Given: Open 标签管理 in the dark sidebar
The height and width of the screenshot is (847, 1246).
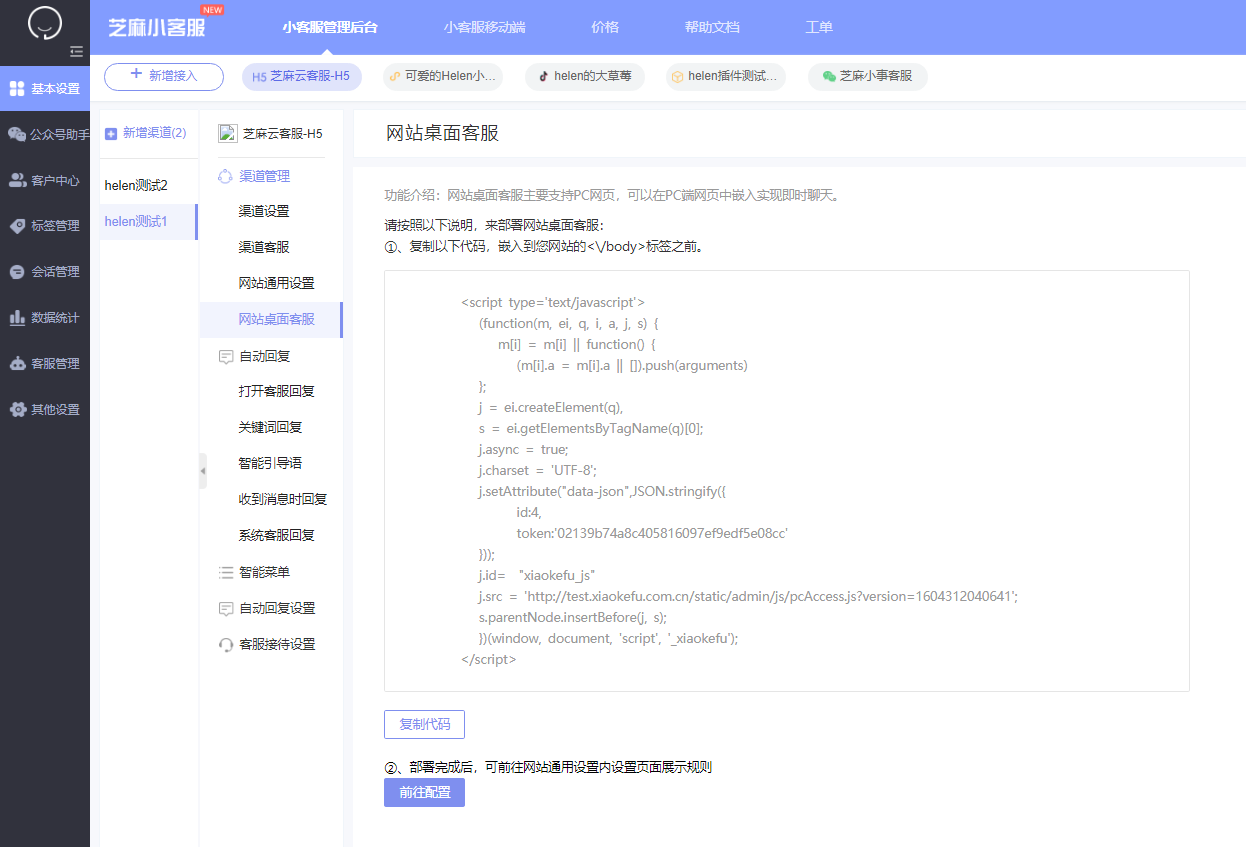Looking at the screenshot, I should (45, 226).
